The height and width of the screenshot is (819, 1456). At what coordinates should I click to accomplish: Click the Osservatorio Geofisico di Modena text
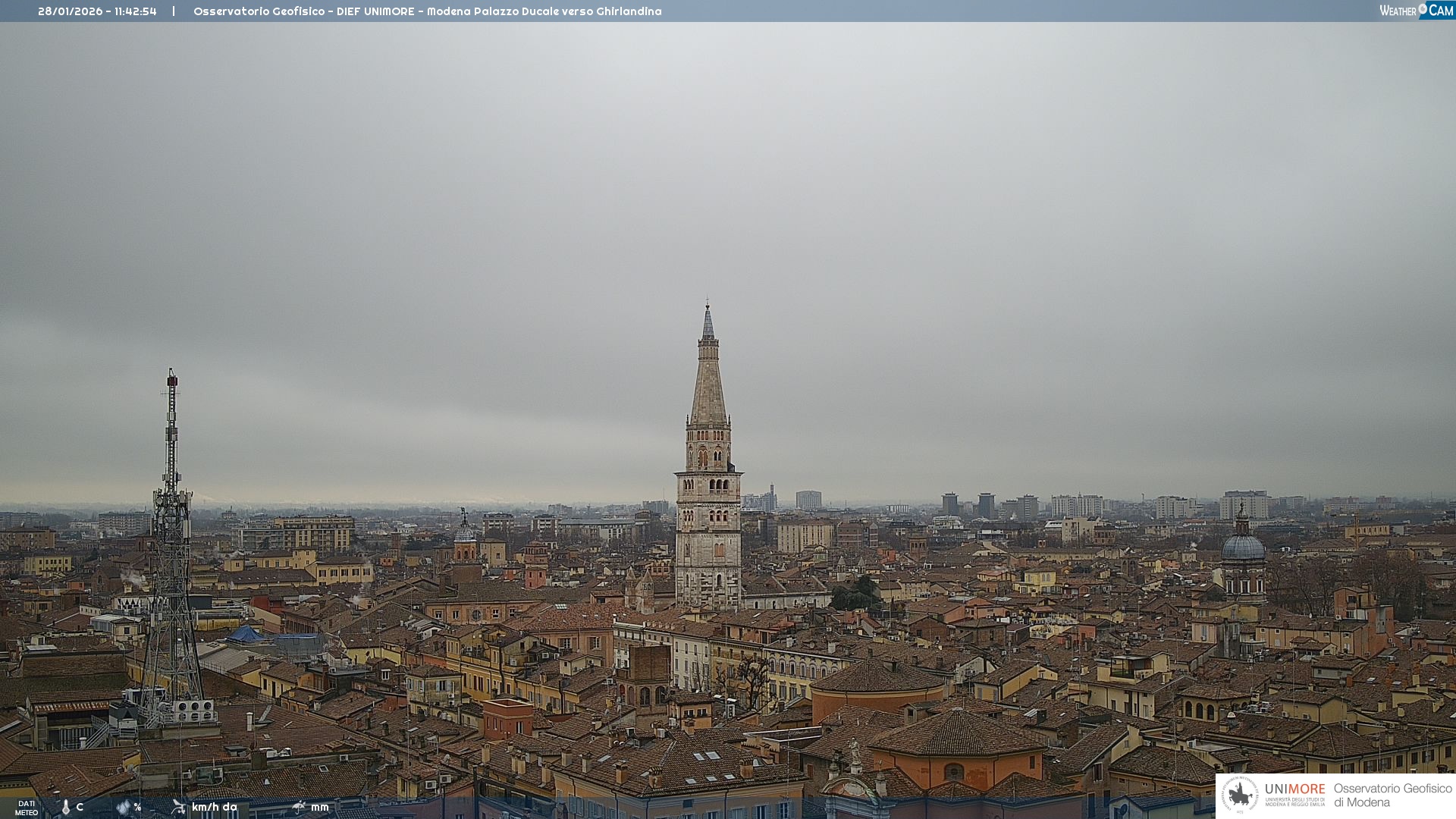click(x=1392, y=795)
